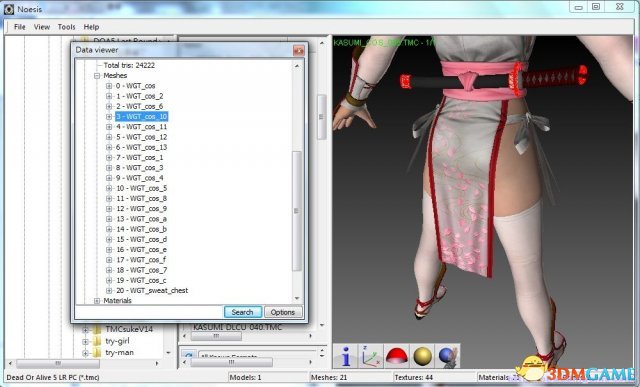Click Data viewer scrollbar down arrow

pos(297,298)
